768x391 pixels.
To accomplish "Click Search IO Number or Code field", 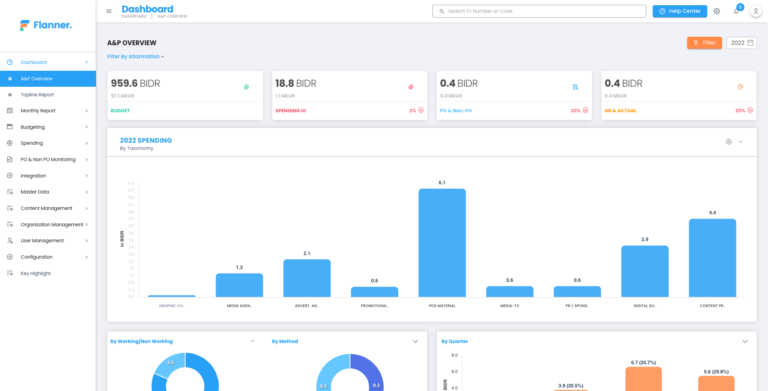I will (539, 11).
